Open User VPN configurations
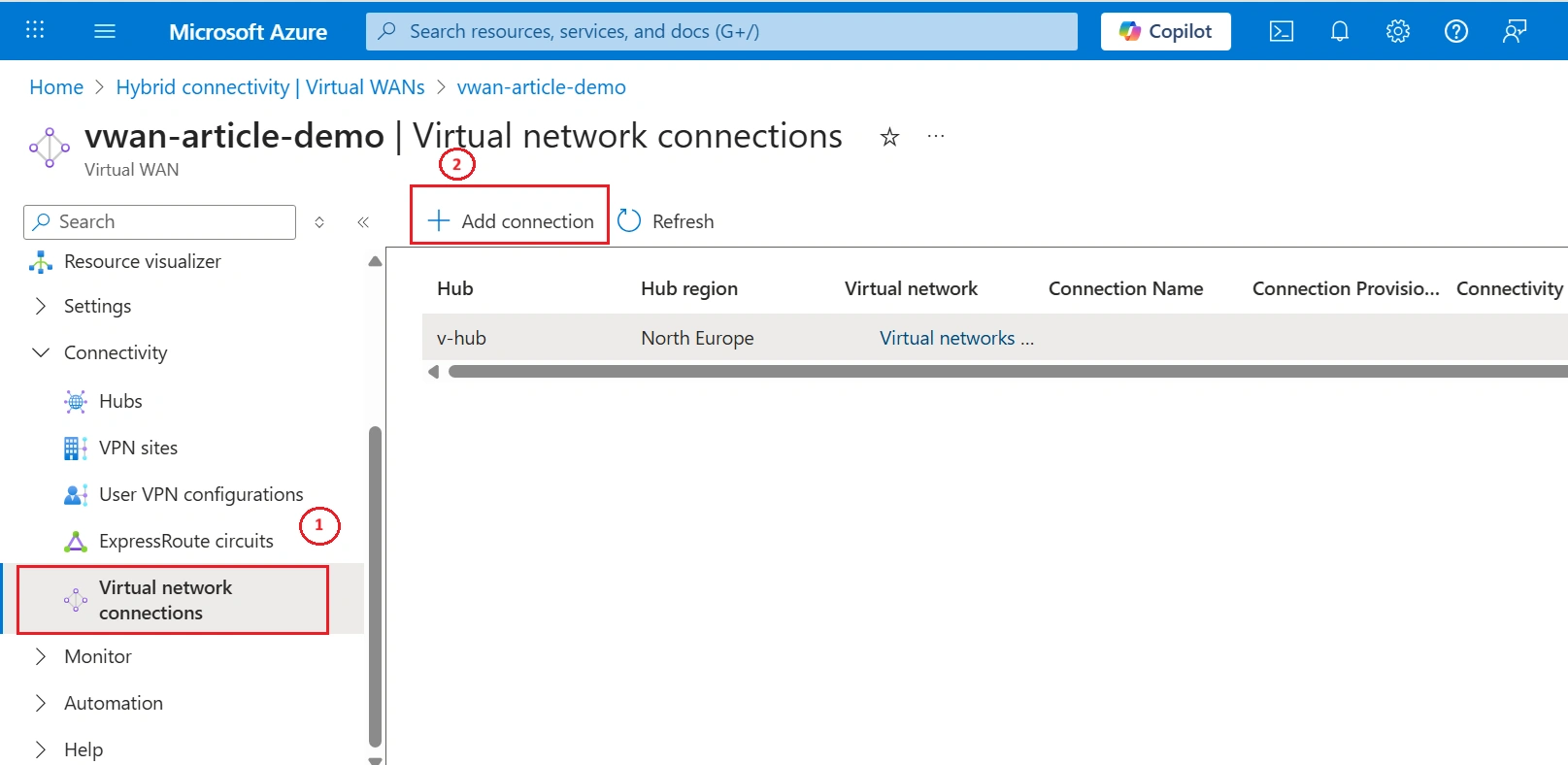This screenshot has height=765, width=1568. (x=201, y=494)
